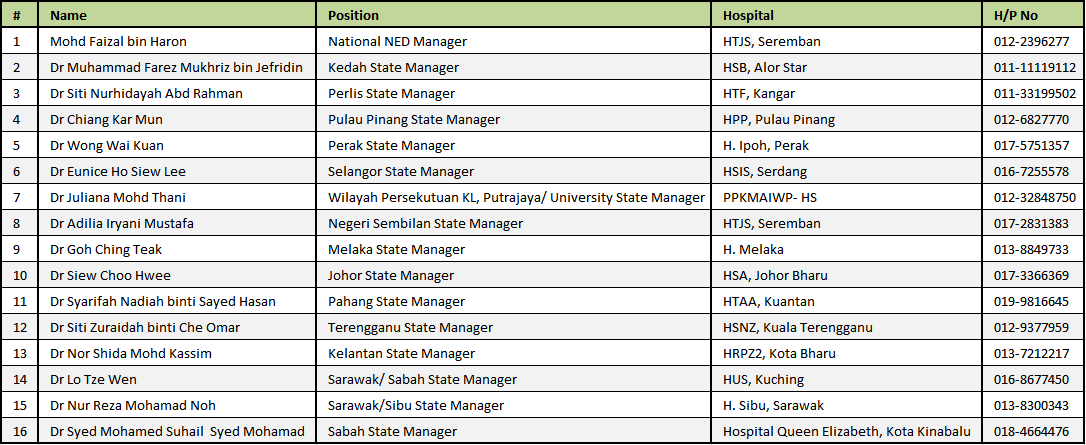
Task: Click the name Mohd Faizal bin Haron
Action: 118,42
